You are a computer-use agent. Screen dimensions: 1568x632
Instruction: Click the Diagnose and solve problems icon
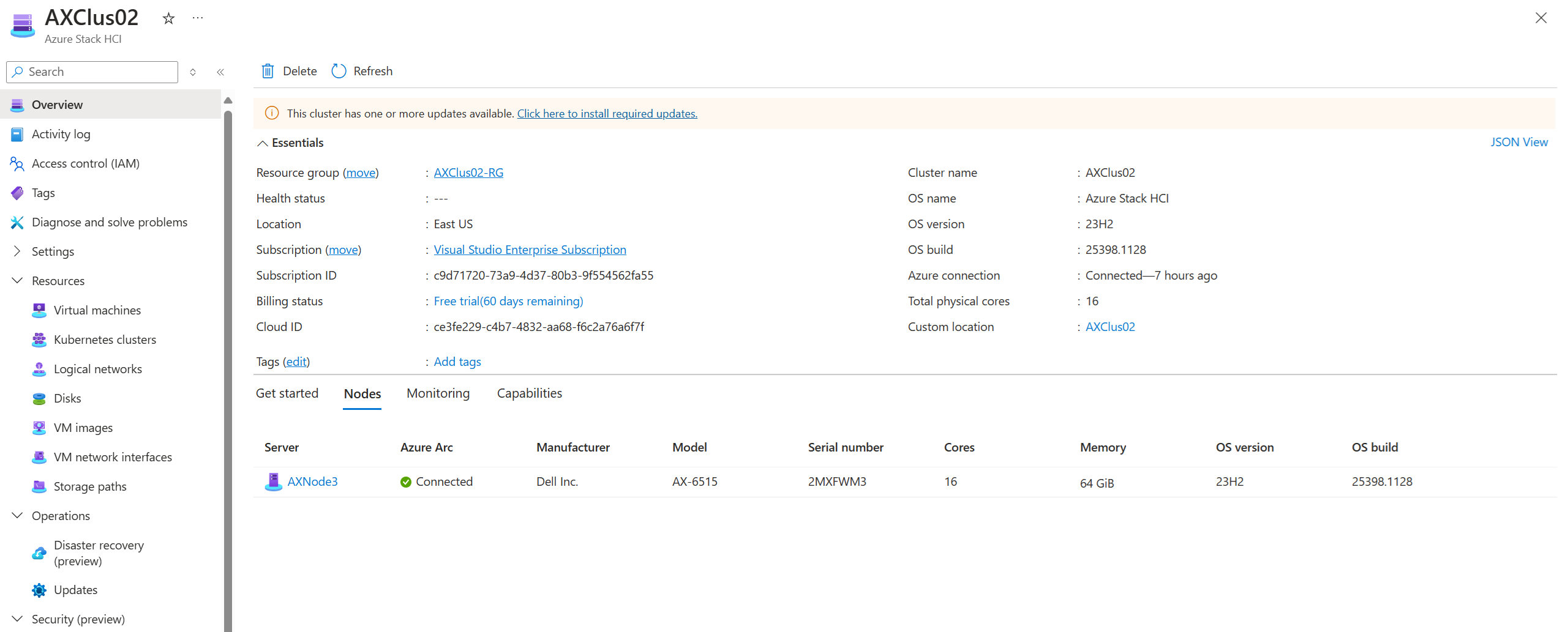17,222
